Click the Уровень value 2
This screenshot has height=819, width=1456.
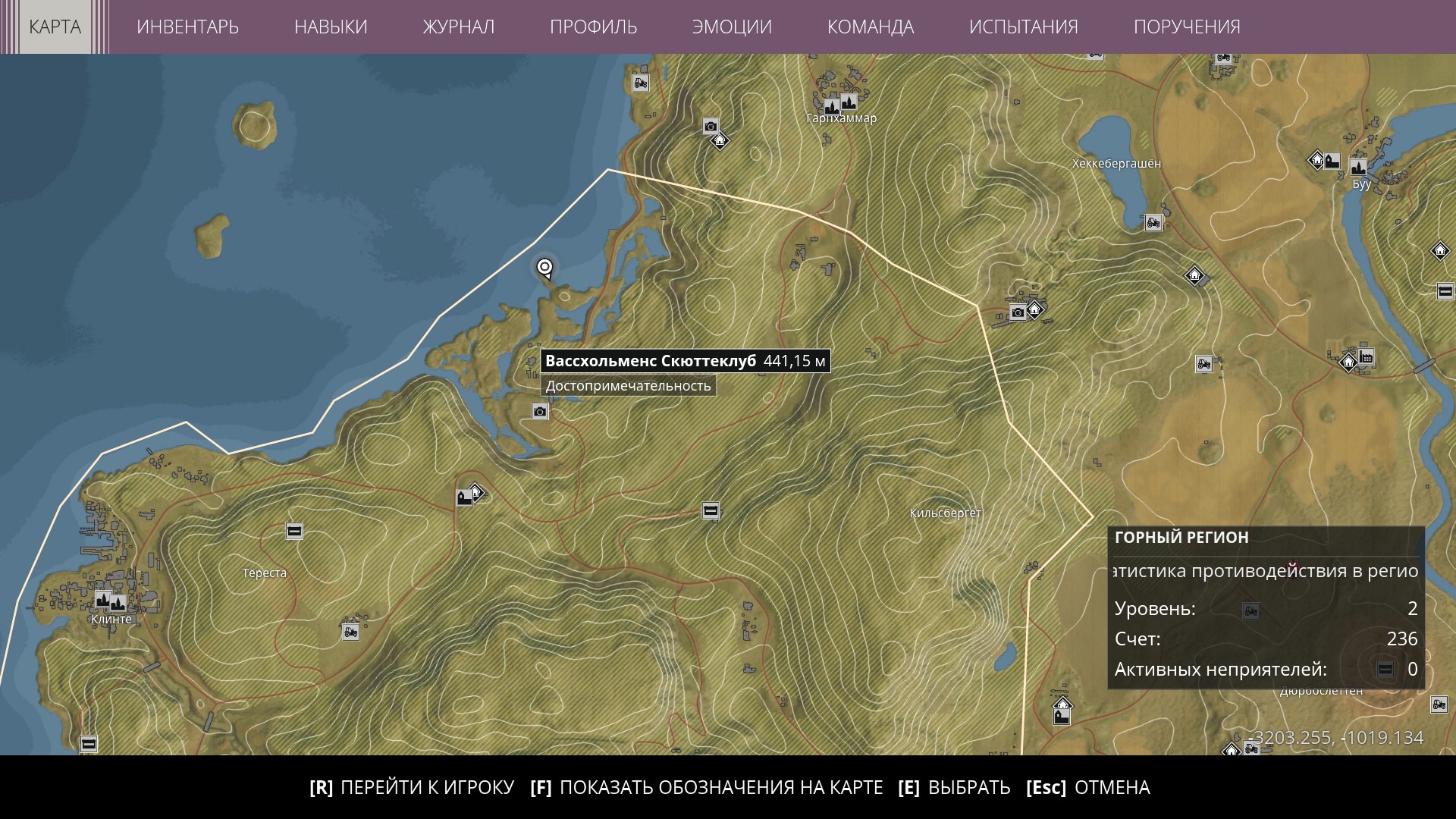click(1412, 609)
